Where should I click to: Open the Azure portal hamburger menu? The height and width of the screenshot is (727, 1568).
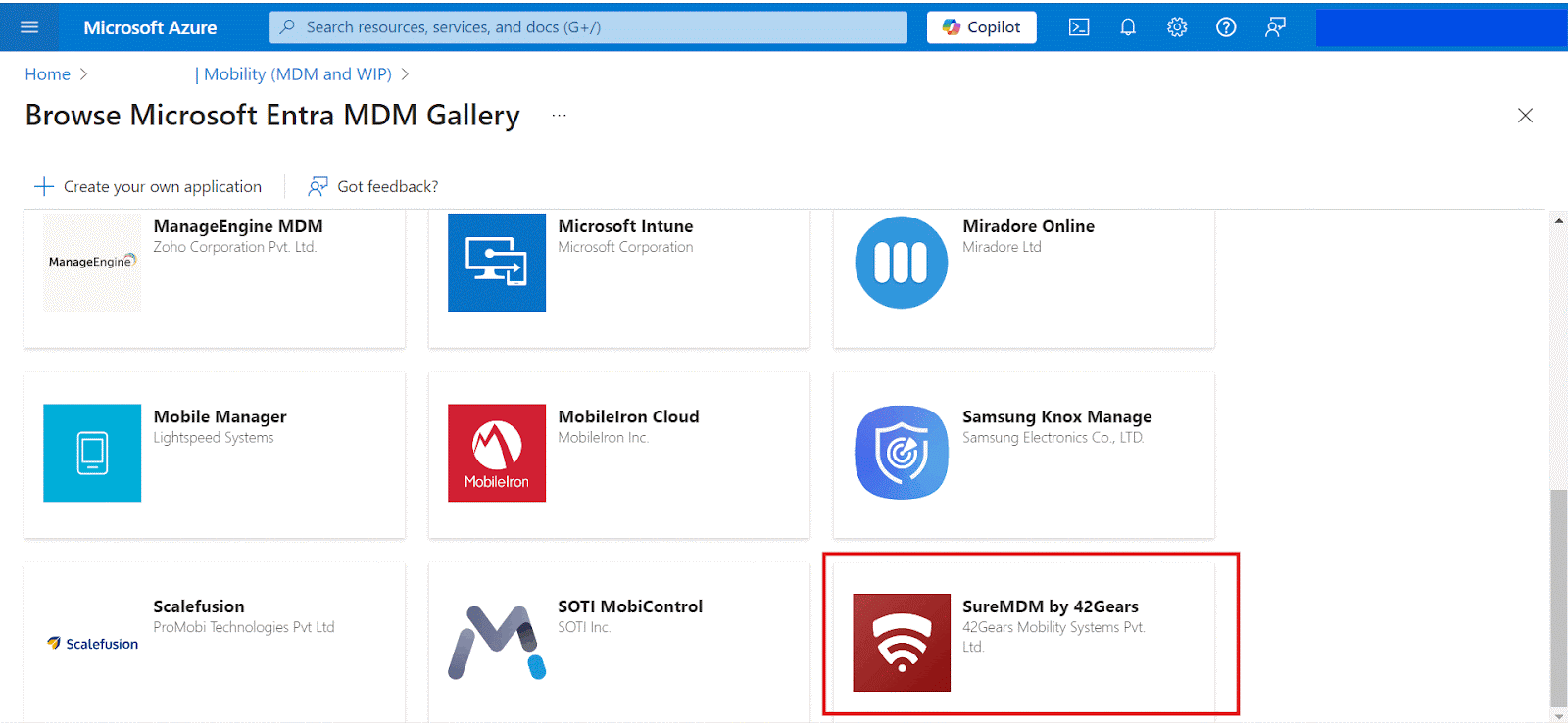click(29, 27)
